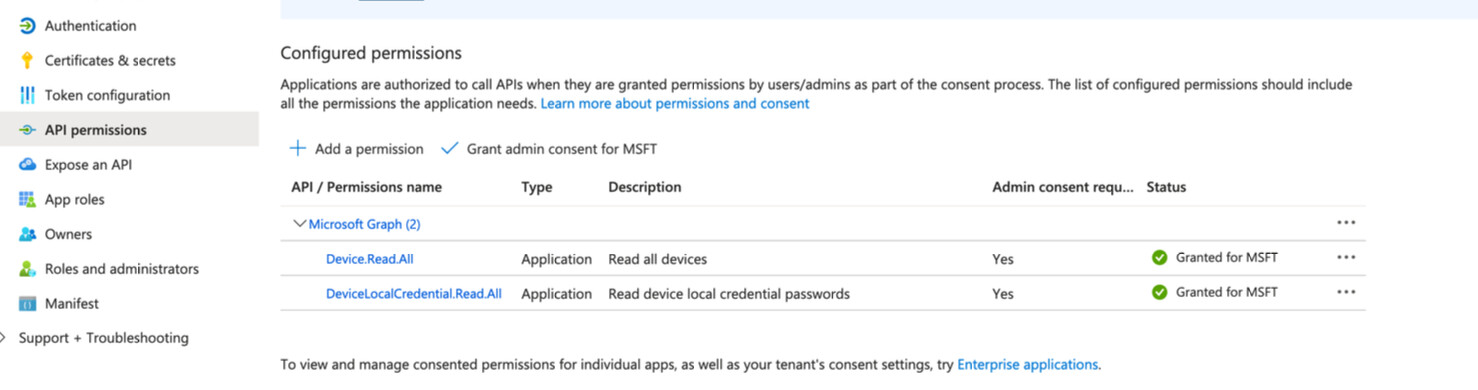Click 'Read all devices' description text
Image resolution: width=1478 pixels, height=390 pixels.
(x=658, y=259)
